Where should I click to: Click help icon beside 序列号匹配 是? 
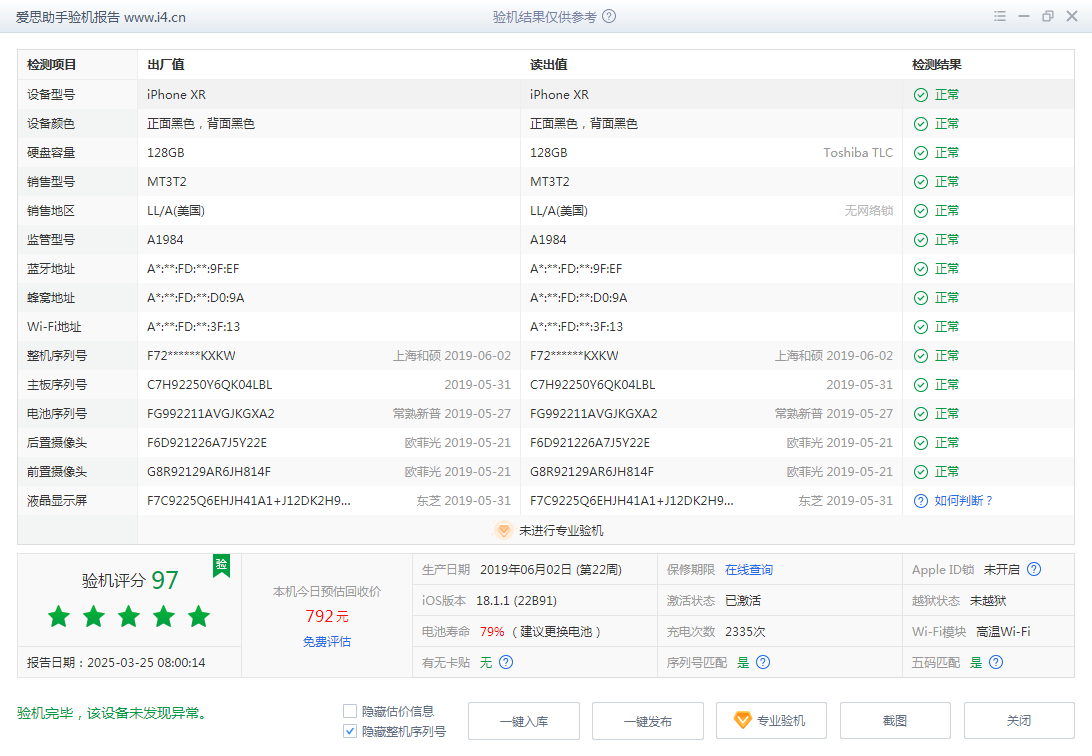[763, 662]
